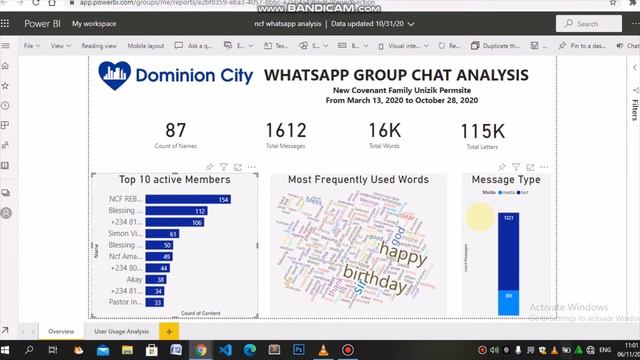Screen dimensions: 640x360
Task: Open filter icon on Message Type visual
Action: (x=516, y=167)
